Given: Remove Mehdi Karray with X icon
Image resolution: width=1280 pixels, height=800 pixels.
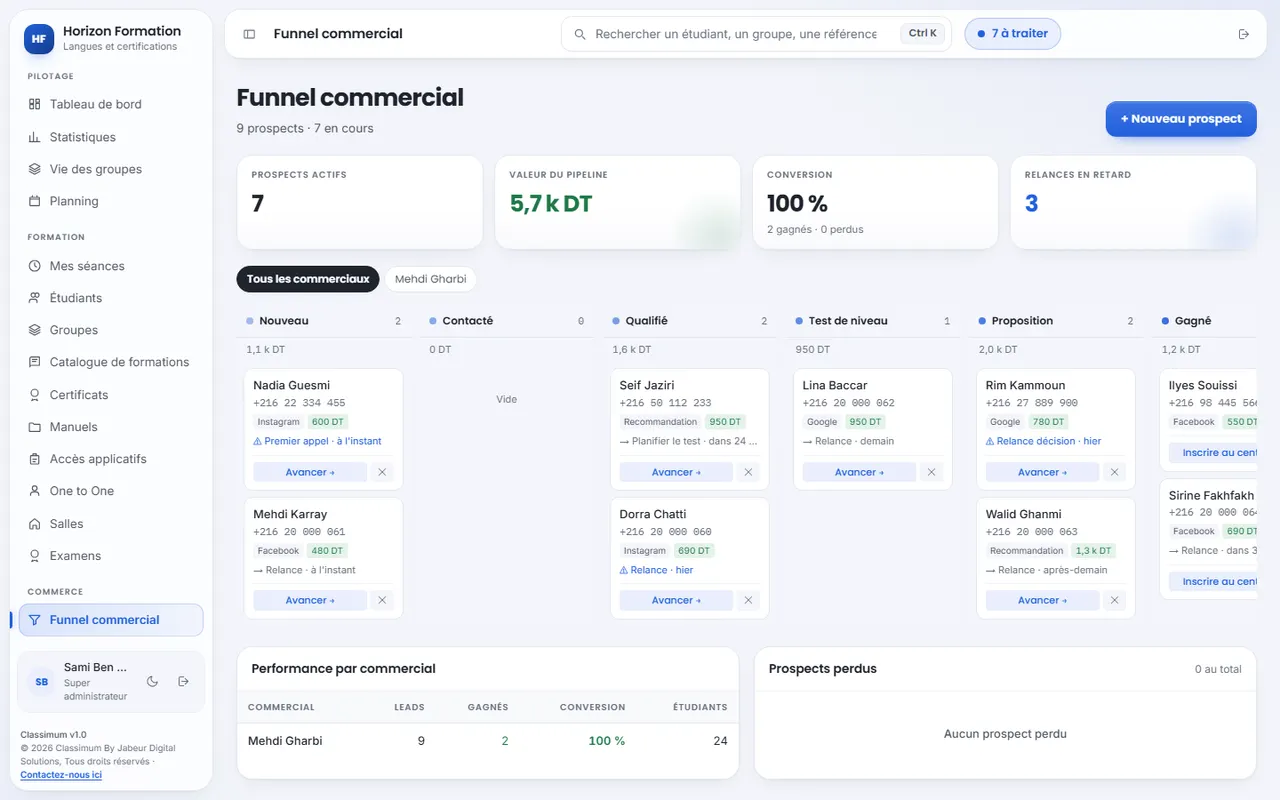Looking at the screenshot, I should 382,600.
